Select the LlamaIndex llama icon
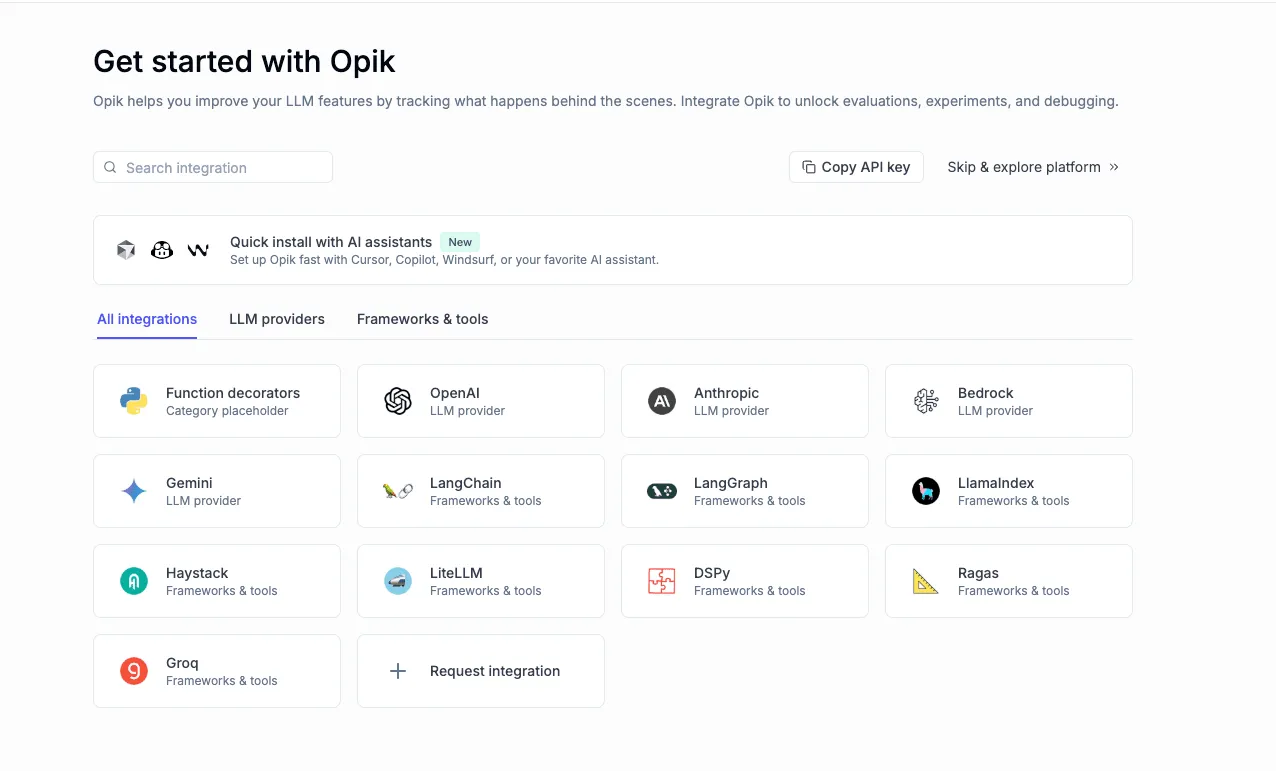The image size is (1276, 771). (925, 491)
